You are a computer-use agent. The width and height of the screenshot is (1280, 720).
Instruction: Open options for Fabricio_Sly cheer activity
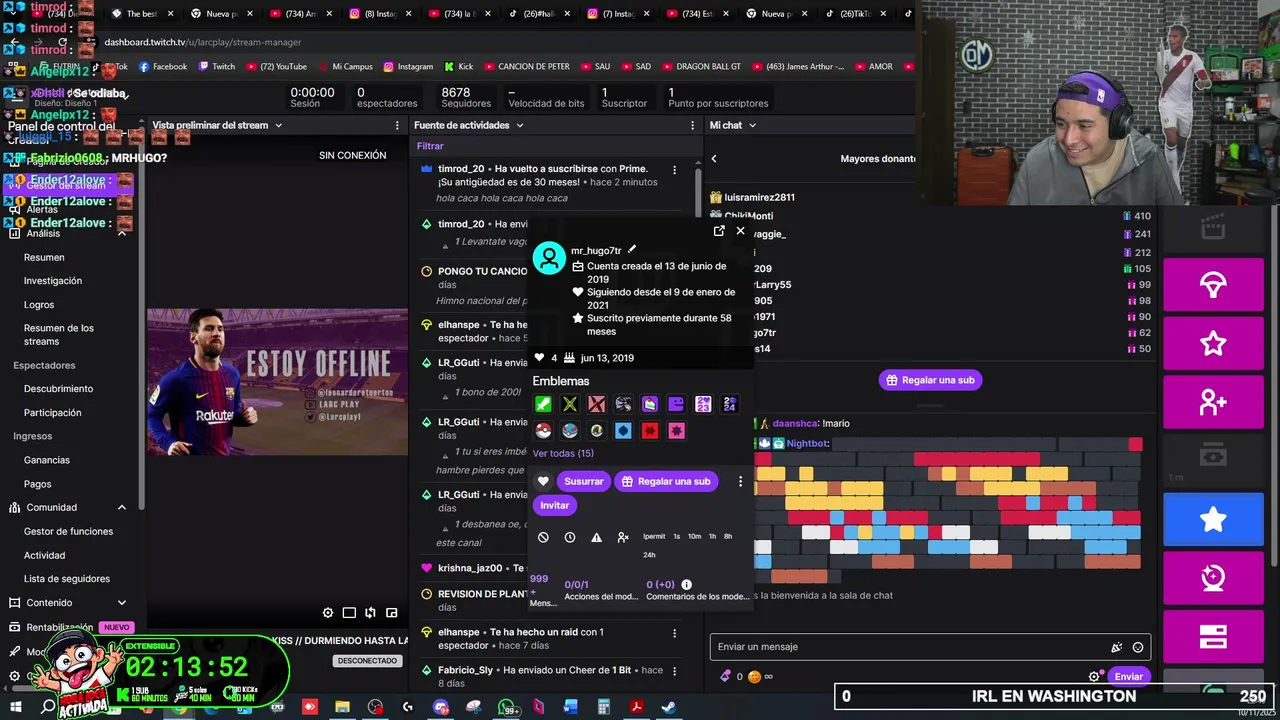click(x=674, y=671)
